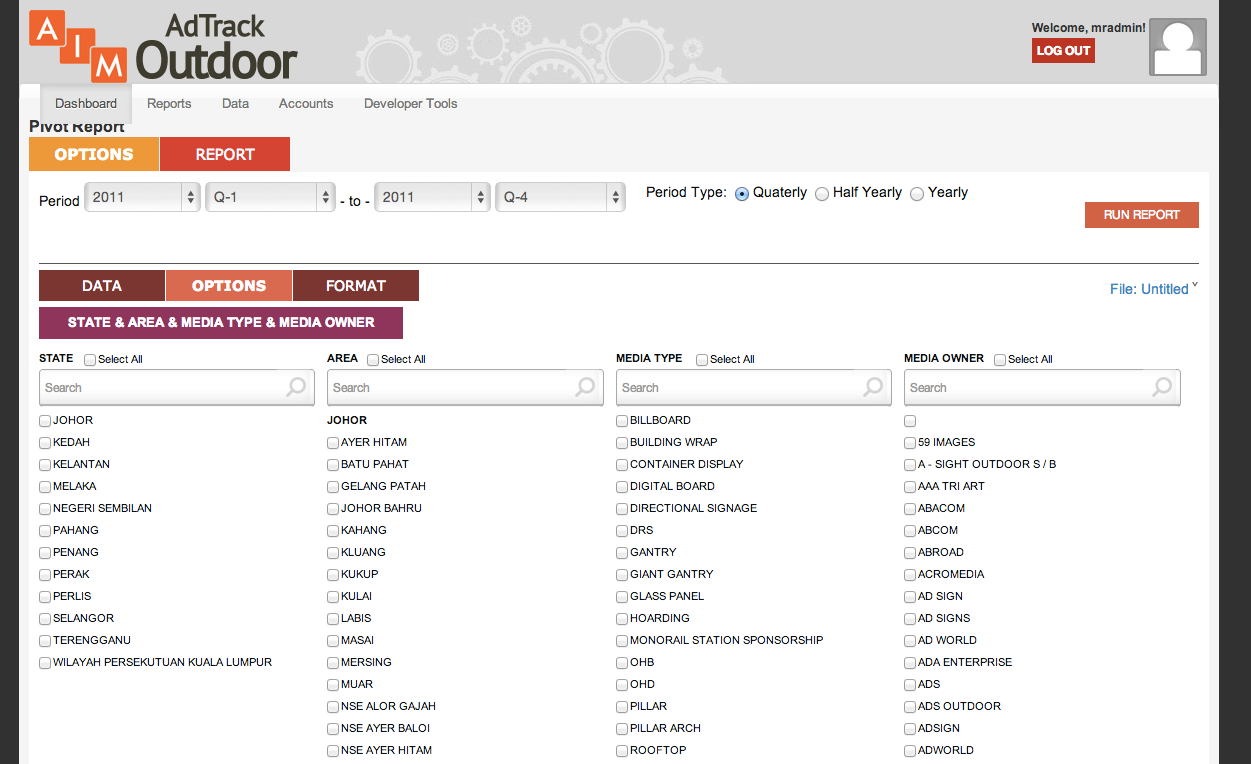Viewport: 1251px width, 764px height.
Task: Click the user avatar profile picture
Action: click(x=1177, y=47)
